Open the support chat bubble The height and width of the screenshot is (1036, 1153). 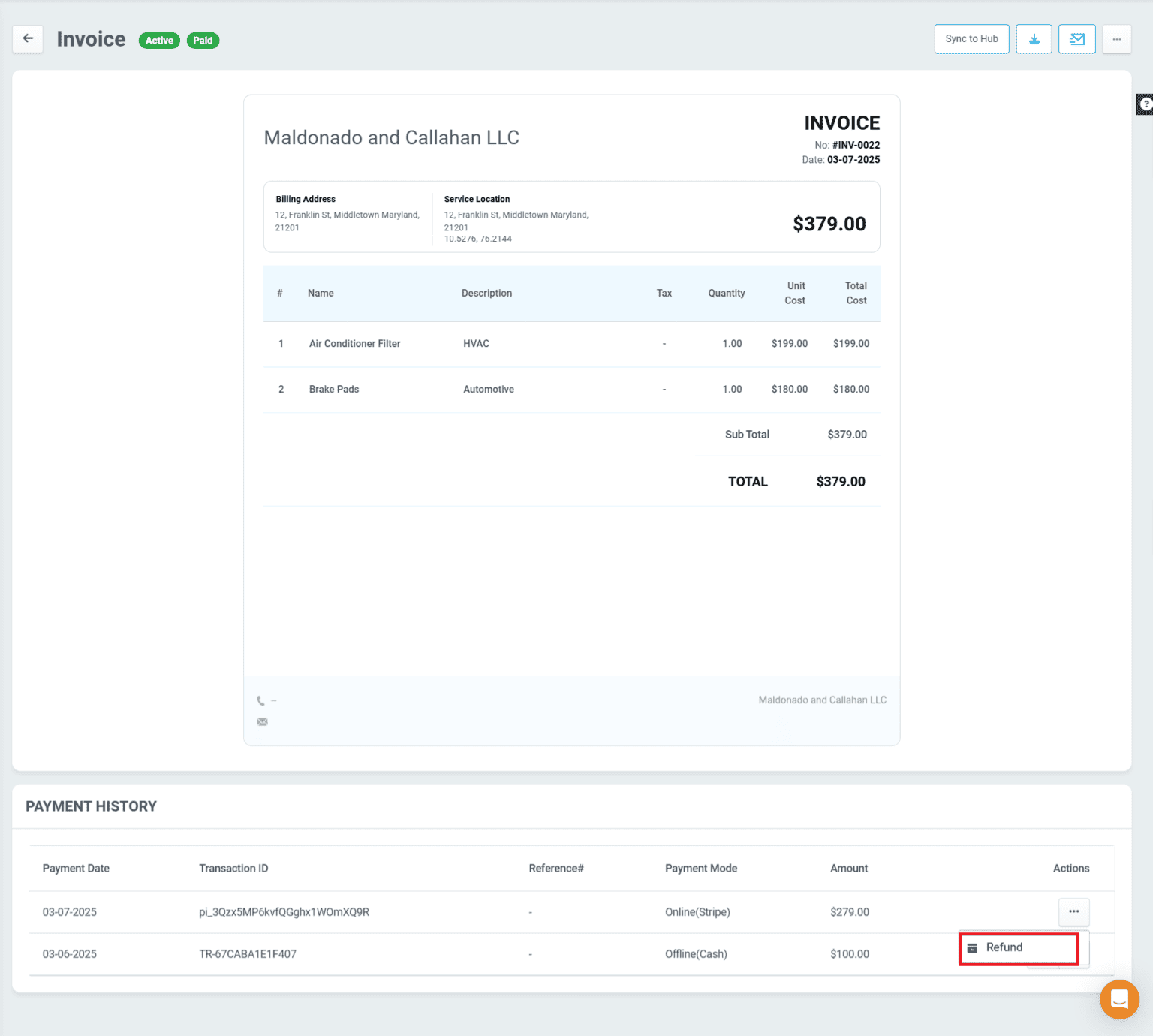click(x=1119, y=999)
